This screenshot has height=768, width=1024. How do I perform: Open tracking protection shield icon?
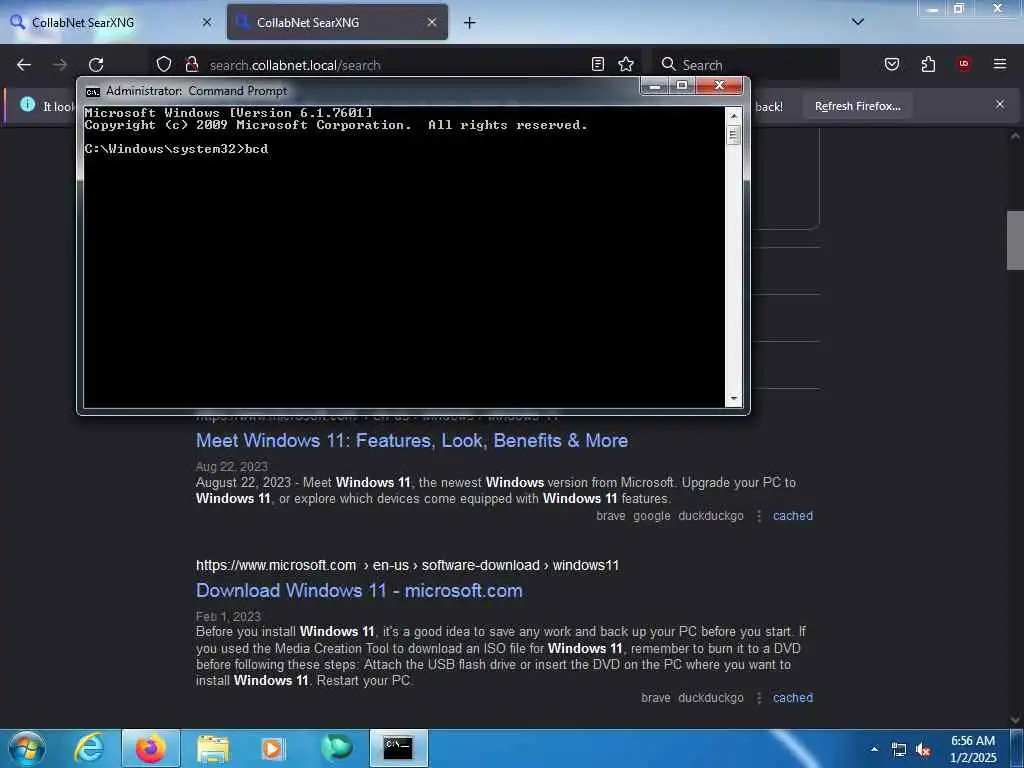[164, 64]
